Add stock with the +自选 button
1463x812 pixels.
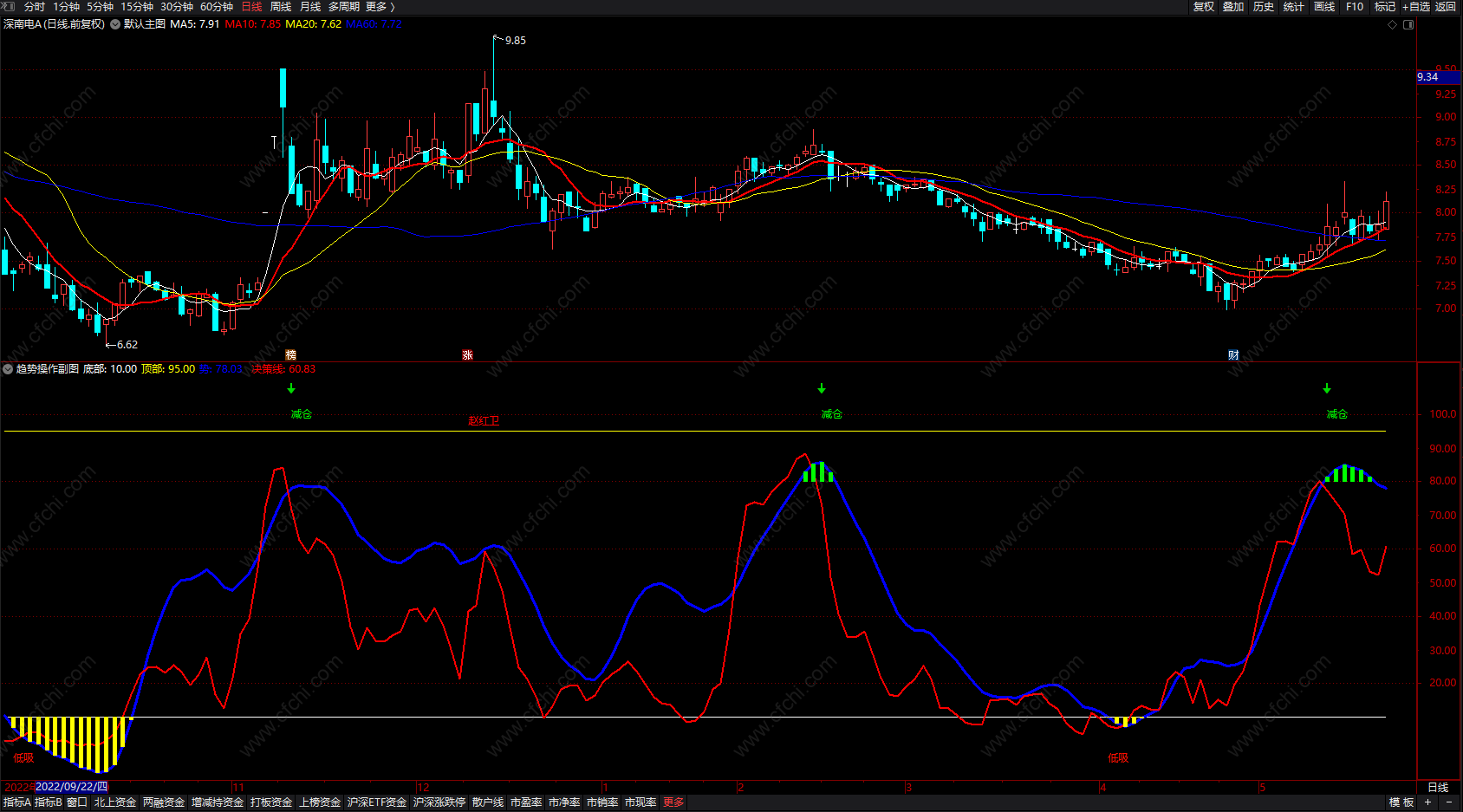[x=1416, y=7]
